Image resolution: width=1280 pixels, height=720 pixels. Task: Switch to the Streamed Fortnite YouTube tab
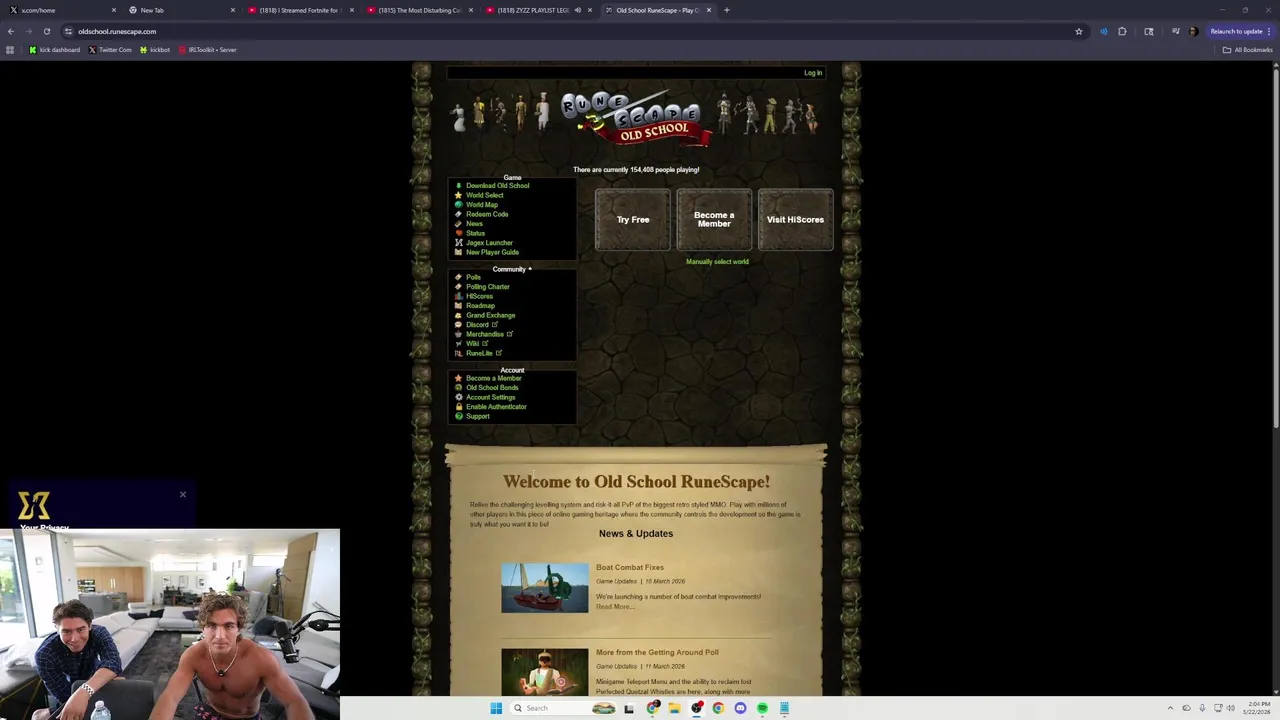click(299, 10)
